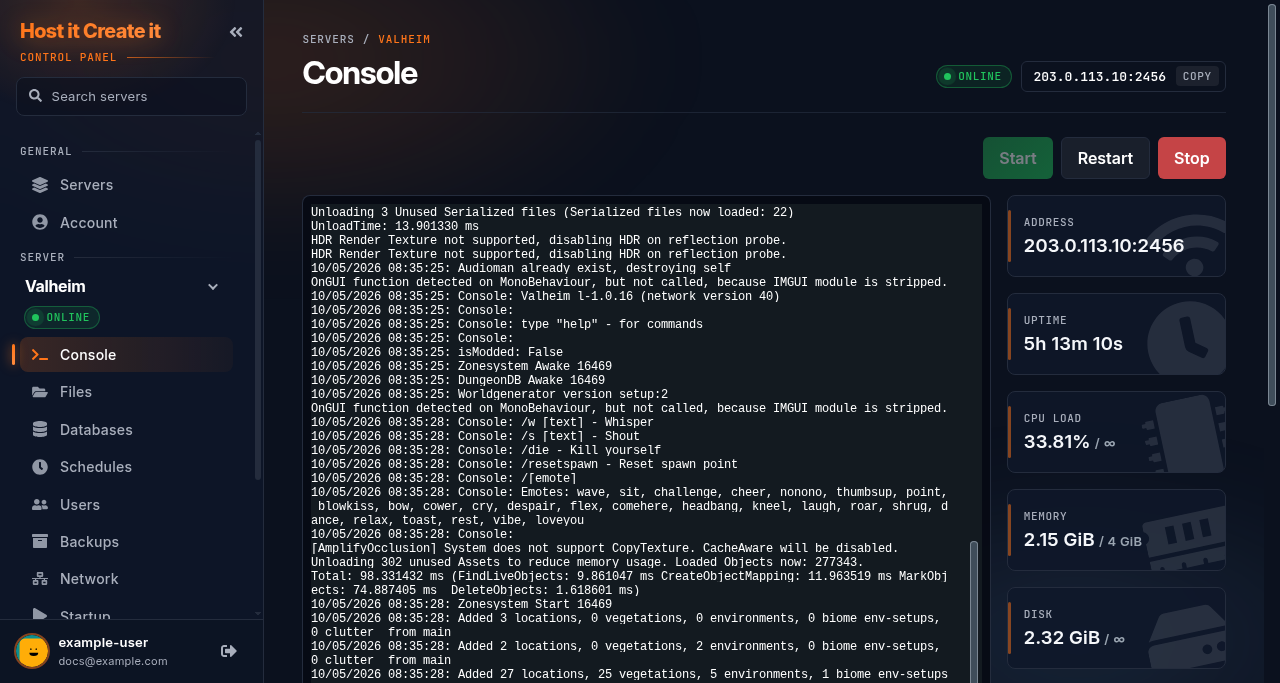Click the VALHEIM breadcrumb link

pos(404,40)
